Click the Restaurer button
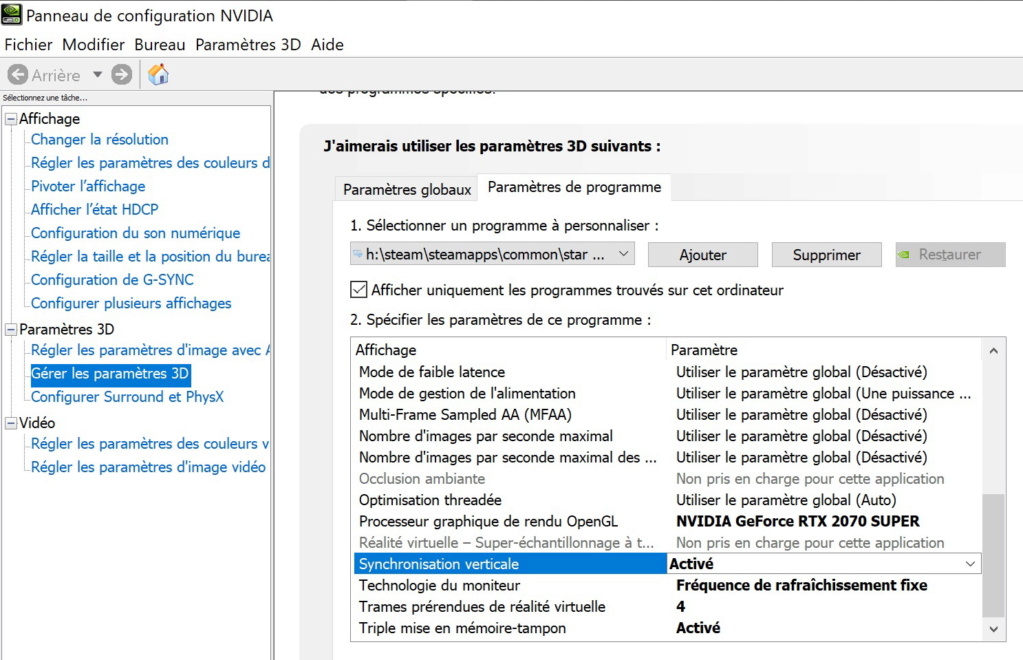The height and width of the screenshot is (660, 1023). [951, 255]
